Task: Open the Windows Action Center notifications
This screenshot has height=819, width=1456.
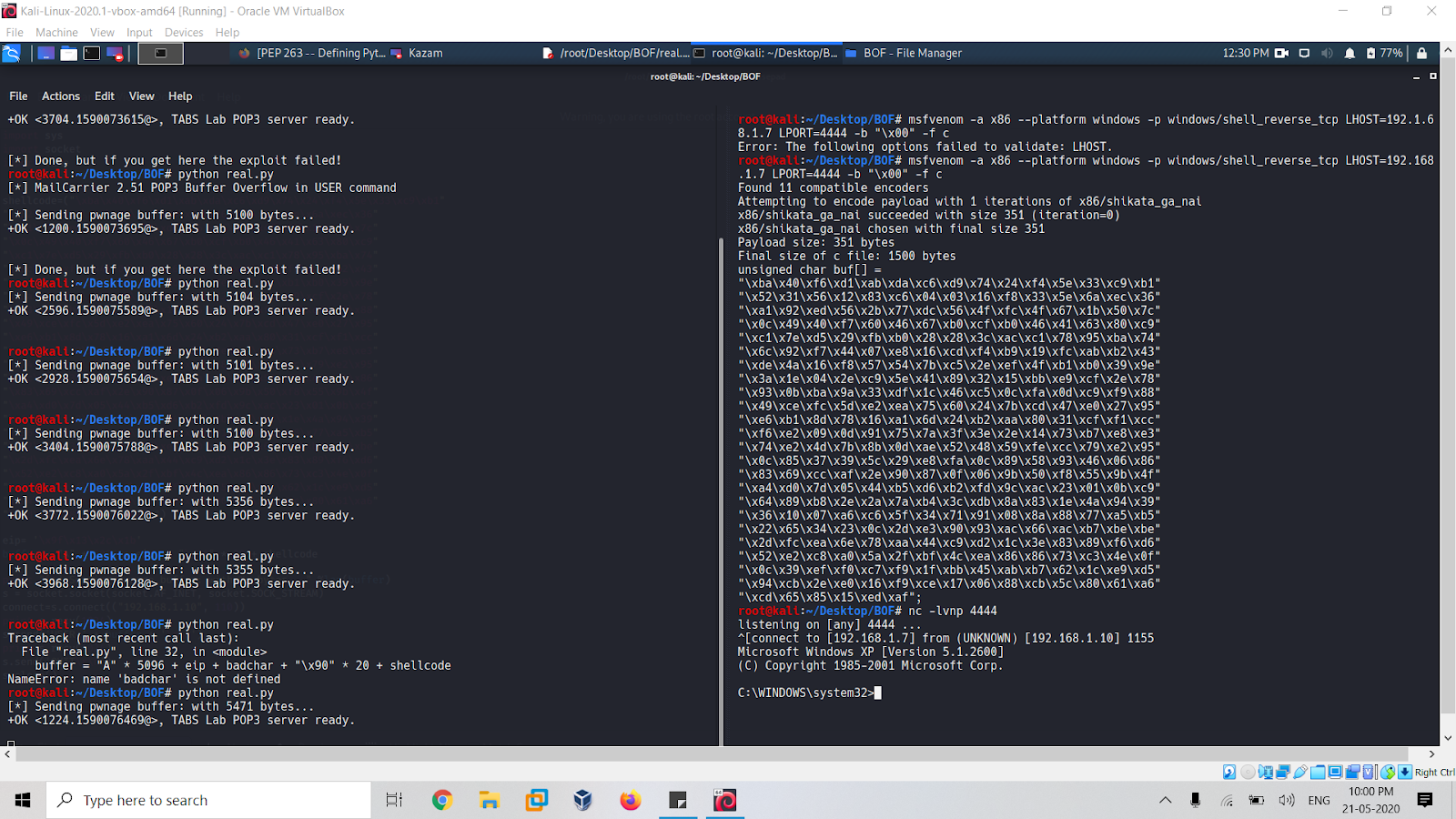Action: tap(1425, 800)
